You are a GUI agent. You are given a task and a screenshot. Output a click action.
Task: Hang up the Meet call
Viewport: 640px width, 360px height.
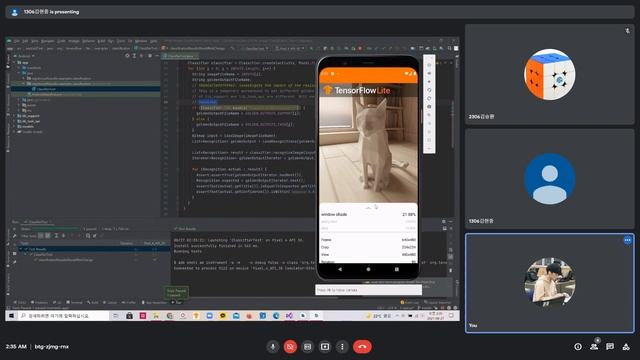pyautogui.click(x=362, y=347)
